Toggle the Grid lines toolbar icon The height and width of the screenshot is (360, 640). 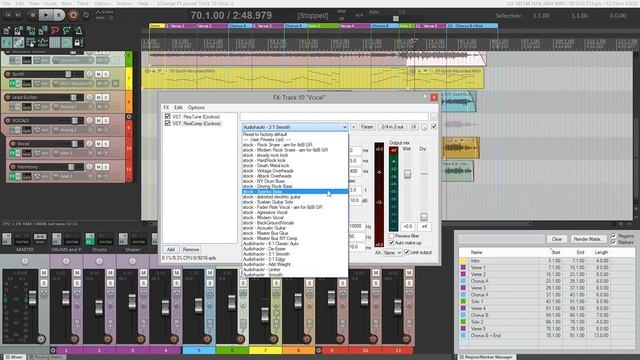click(x=55, y=42)
